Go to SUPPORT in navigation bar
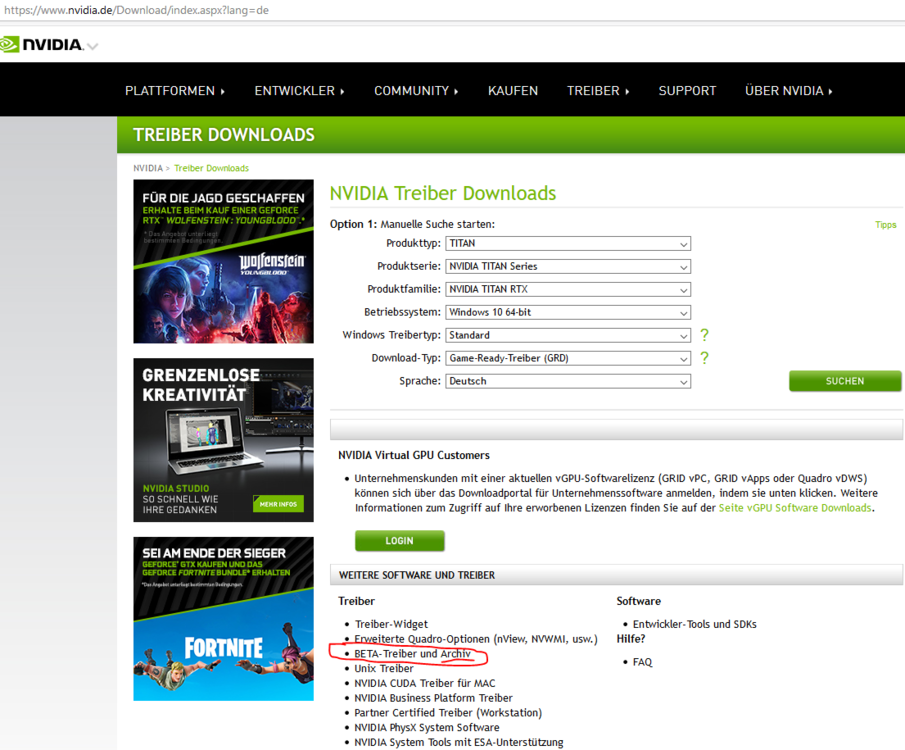905x750 pixels. click(687, 91)
